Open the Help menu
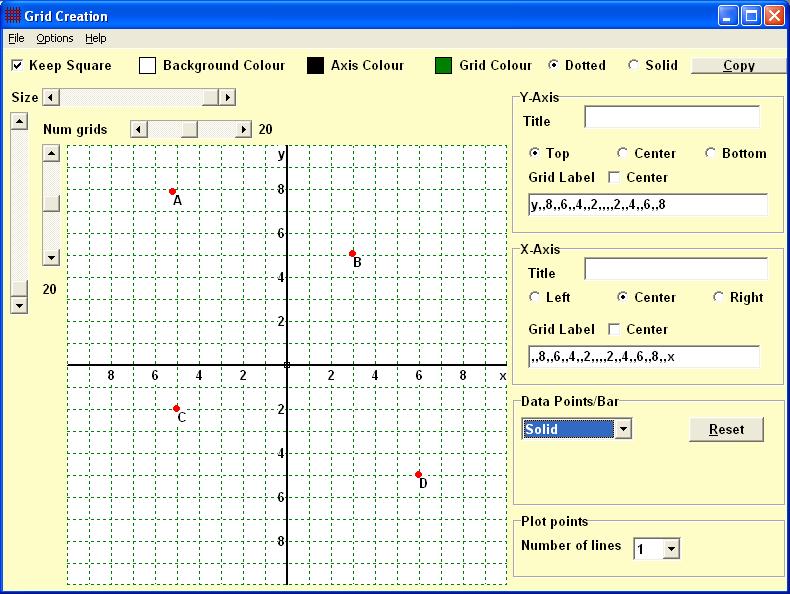The height and width of the screenshot is (594, 790). pyautogui.click(x=95, y=38)
